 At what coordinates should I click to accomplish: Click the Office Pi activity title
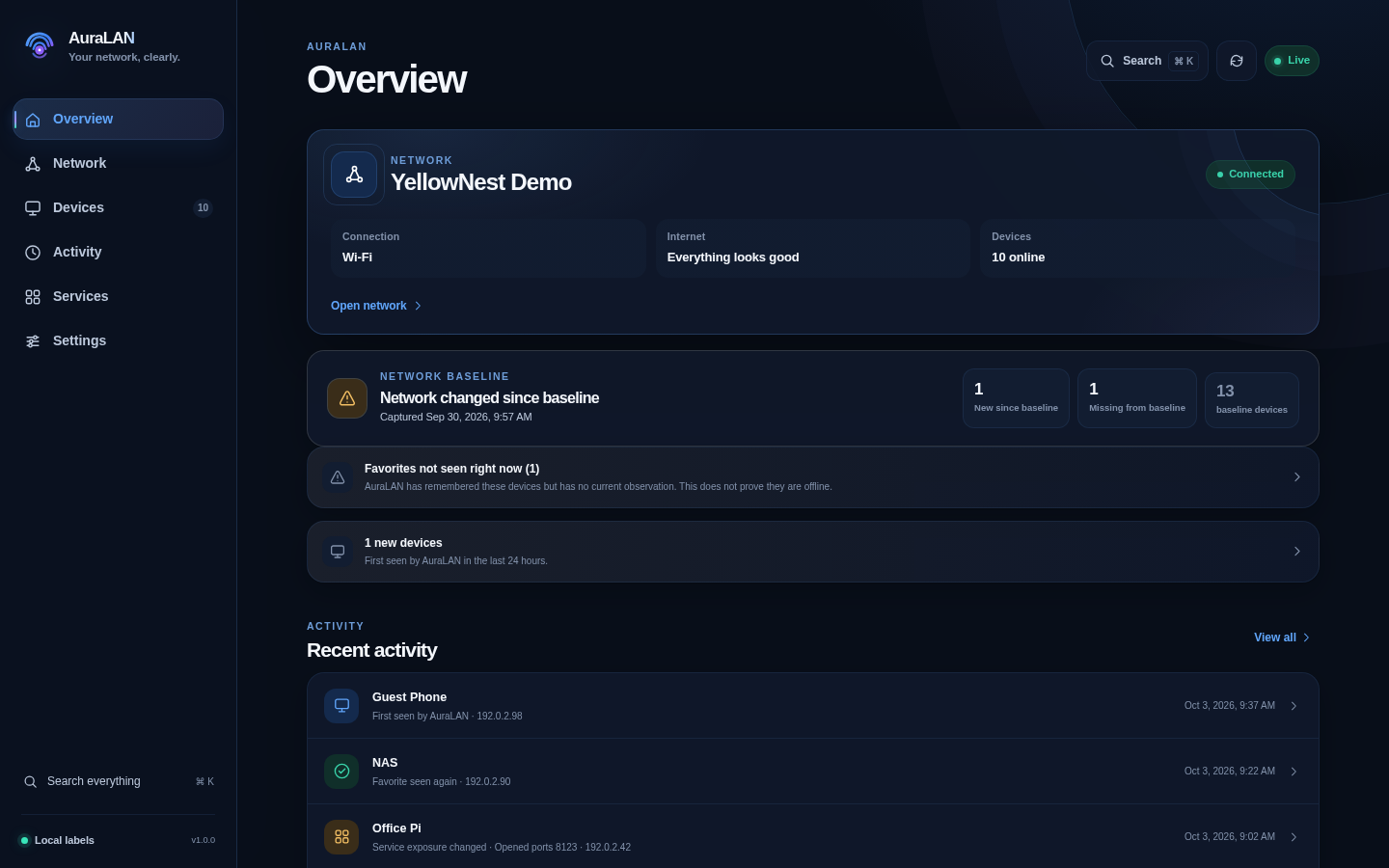pos(396,828)
